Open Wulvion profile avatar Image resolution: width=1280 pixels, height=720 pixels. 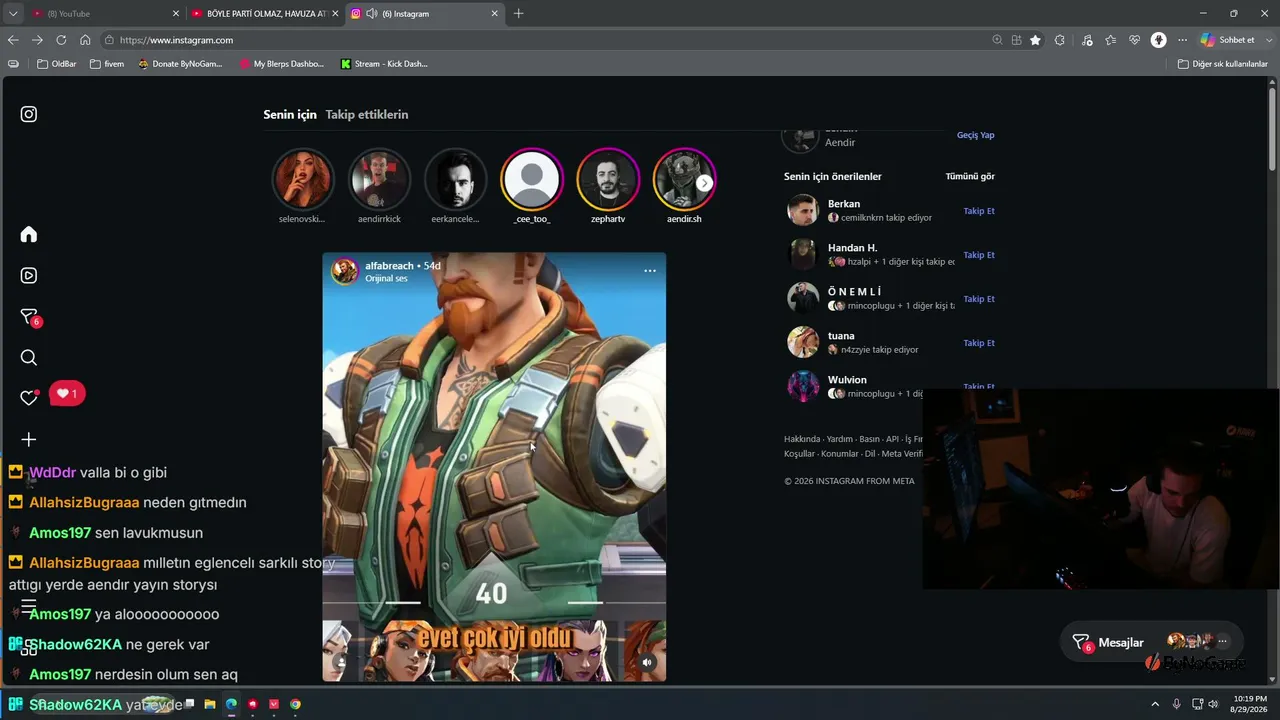pyautogui.click(x=803, y=386)
